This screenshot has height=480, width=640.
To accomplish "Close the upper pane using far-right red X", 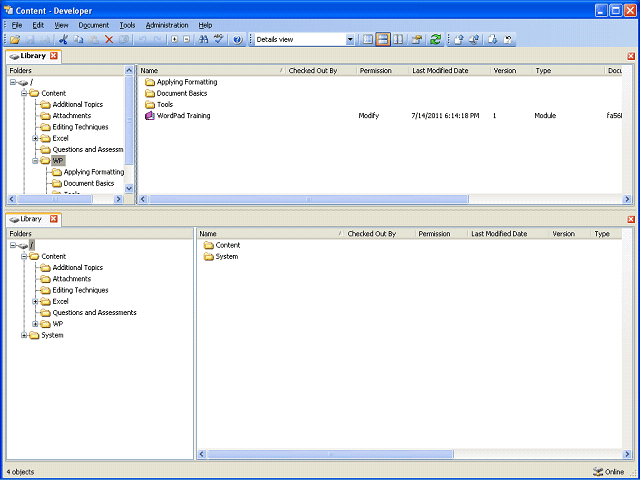I will tap(631, 56).
